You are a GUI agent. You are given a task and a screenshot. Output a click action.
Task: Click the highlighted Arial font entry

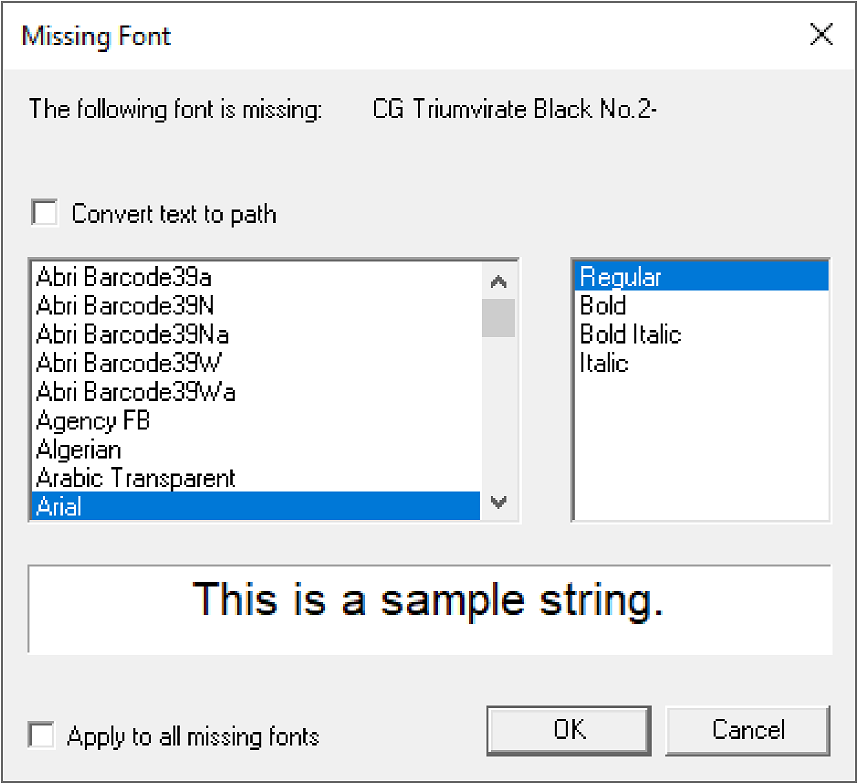[59, 506]
